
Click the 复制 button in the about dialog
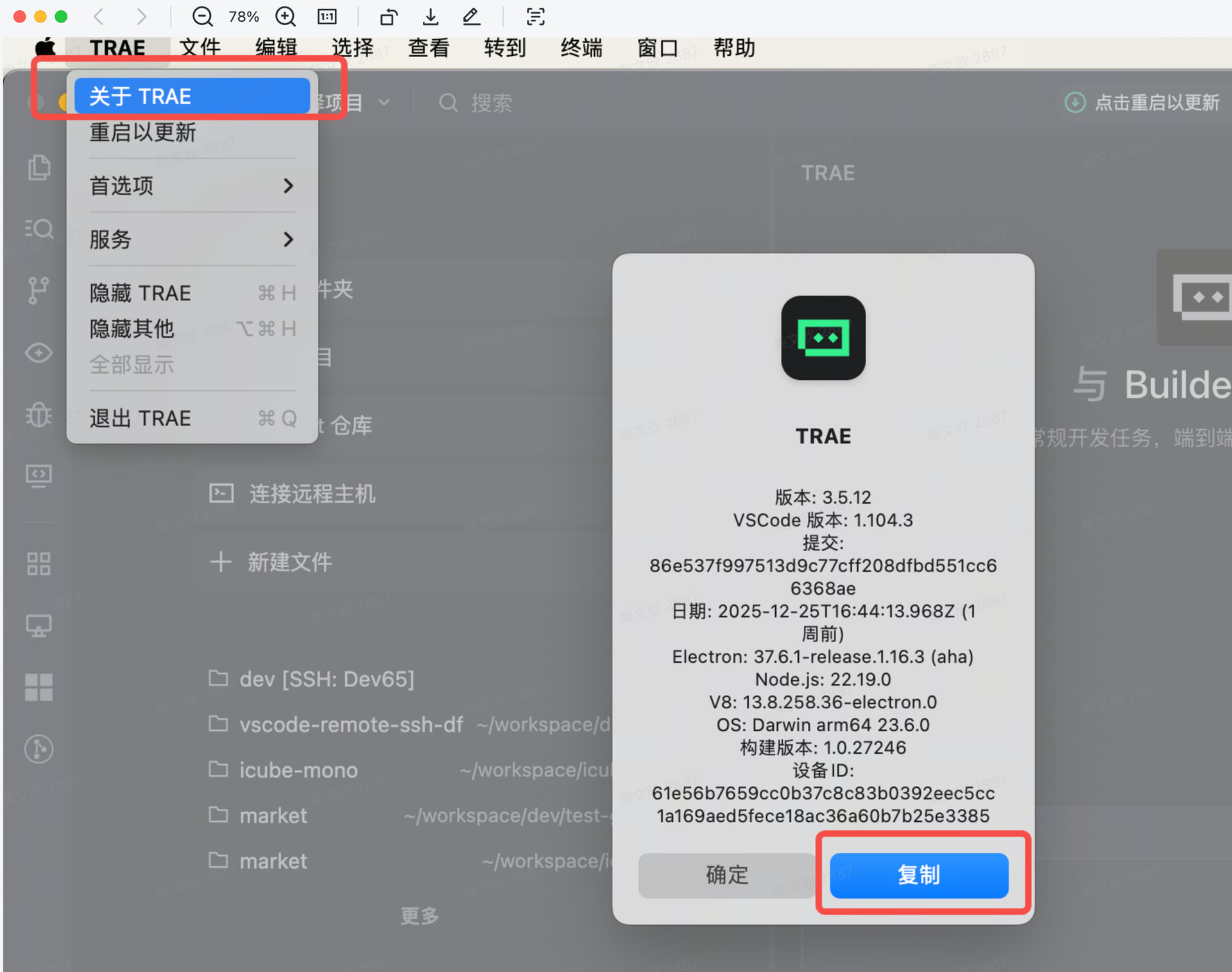pos(919,875)
